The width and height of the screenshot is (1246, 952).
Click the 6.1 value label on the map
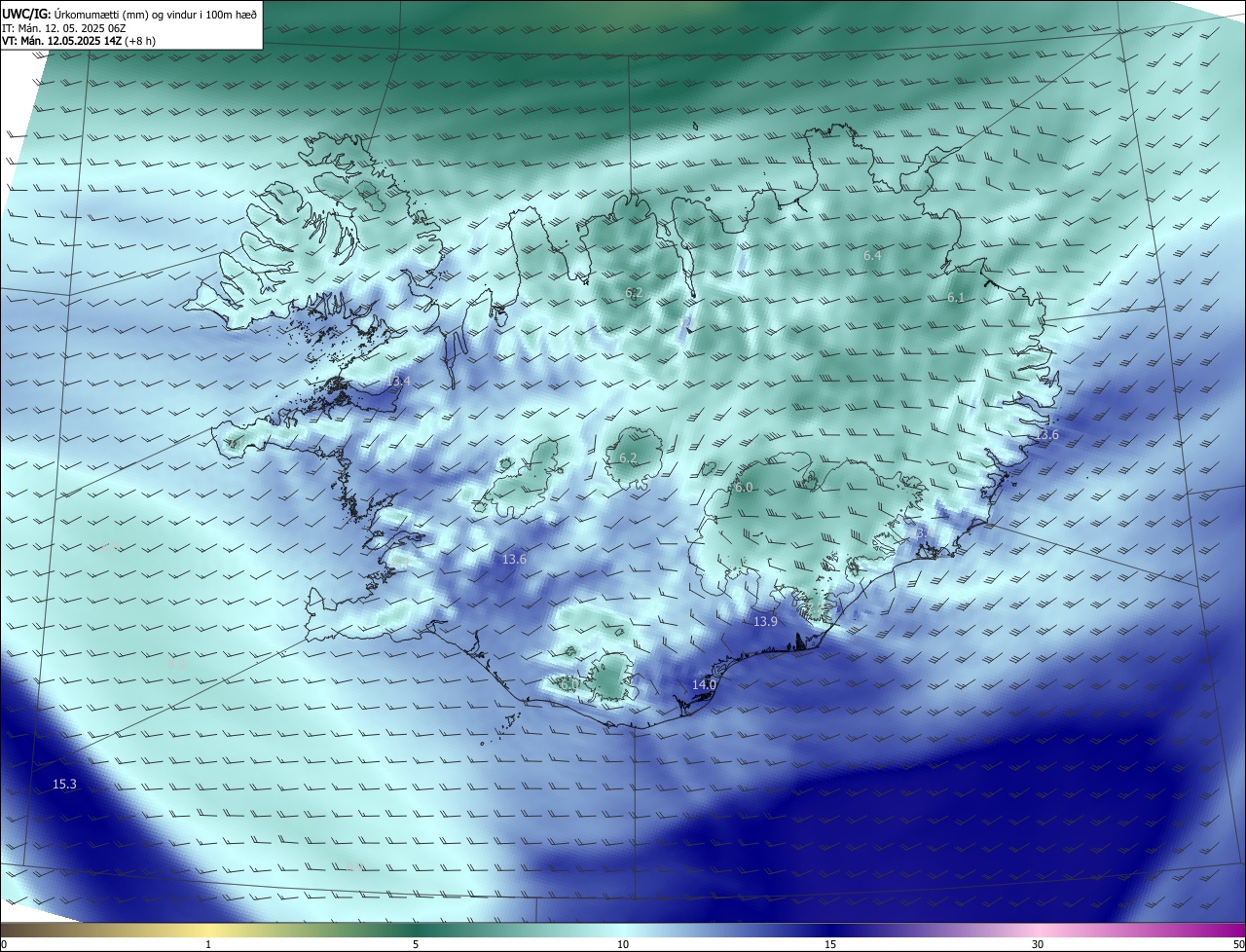click(955, 297)
